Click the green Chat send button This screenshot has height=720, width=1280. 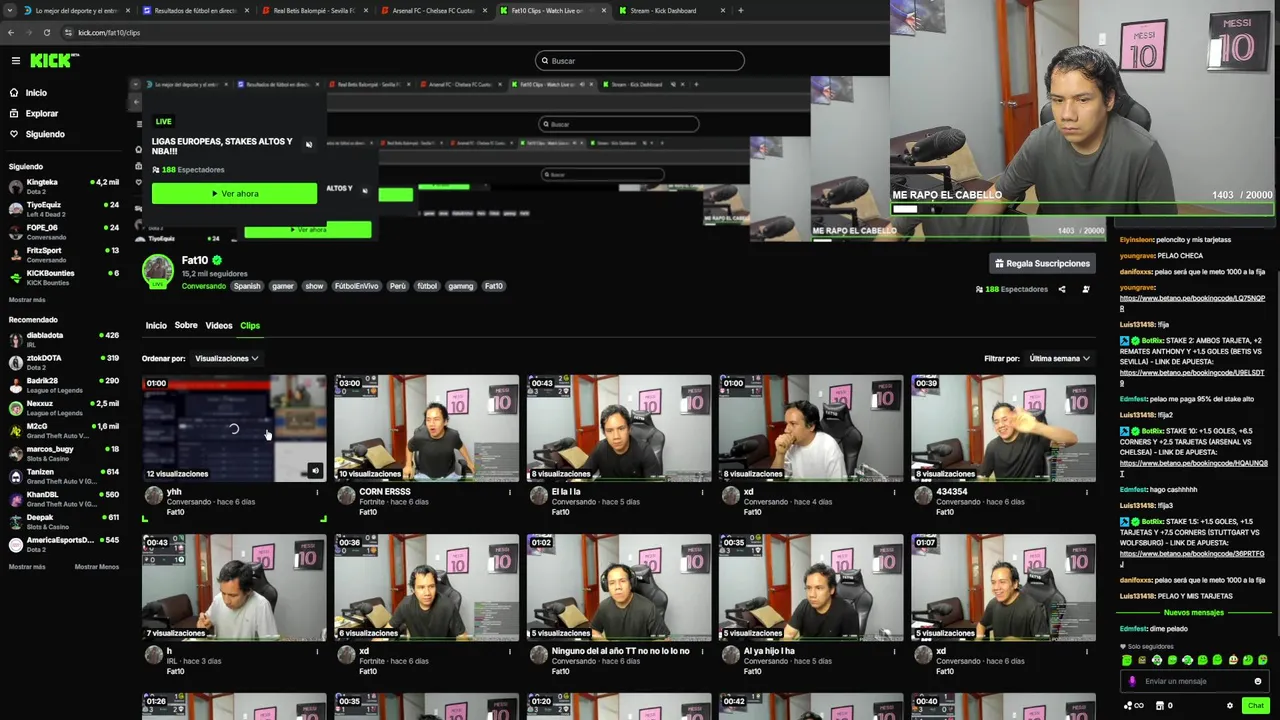(1256, 706)
